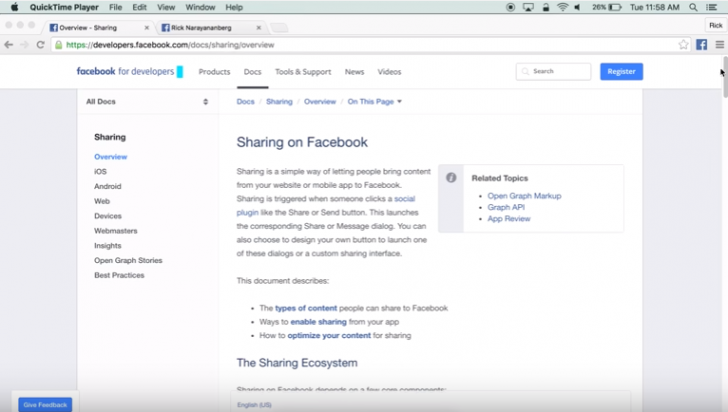
Task: Click the browser back arrow
Action: click(x=8, y=45)
